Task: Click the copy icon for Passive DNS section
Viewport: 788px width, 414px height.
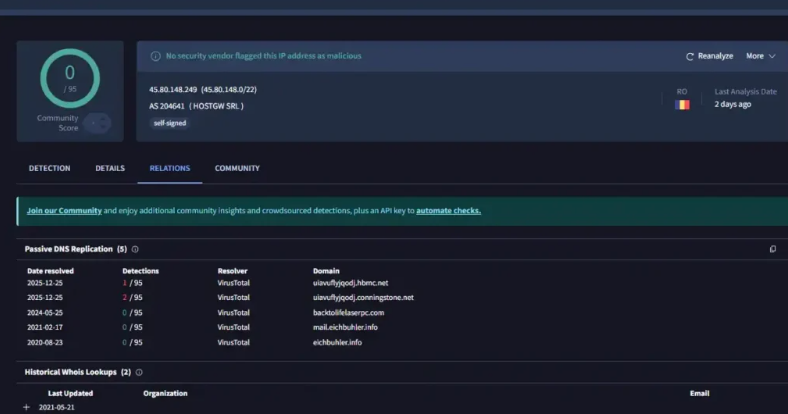Action: (x=772, y=249)
